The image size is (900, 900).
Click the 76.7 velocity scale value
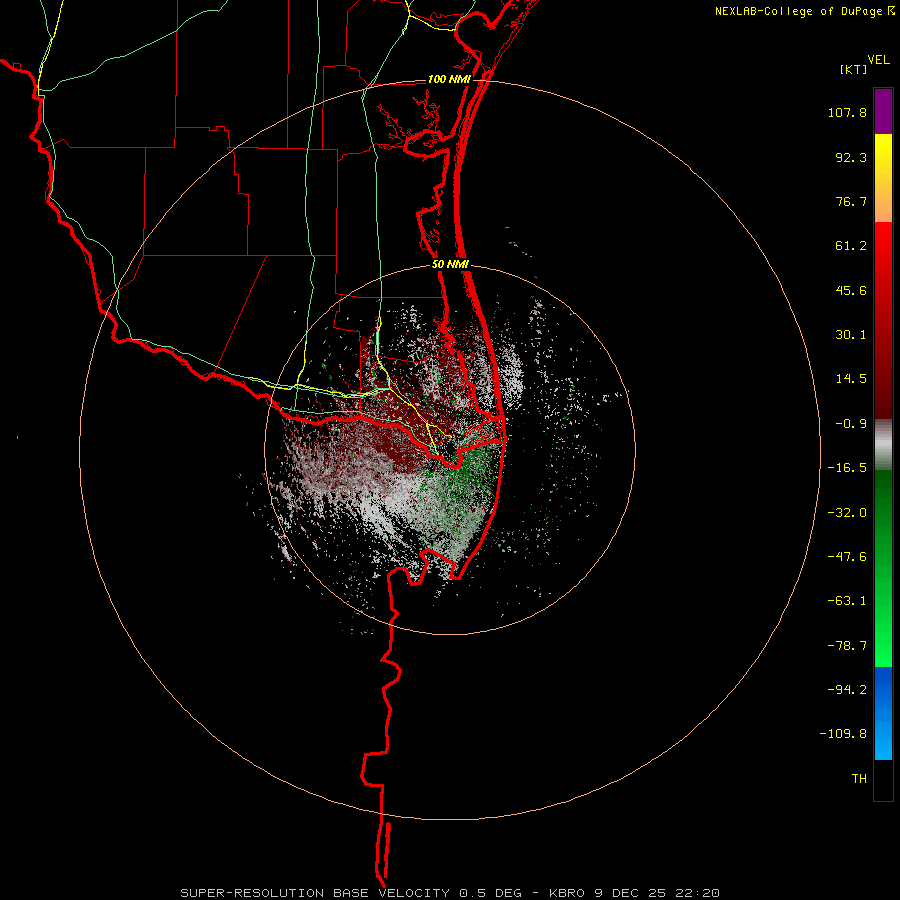coord(851,201)
